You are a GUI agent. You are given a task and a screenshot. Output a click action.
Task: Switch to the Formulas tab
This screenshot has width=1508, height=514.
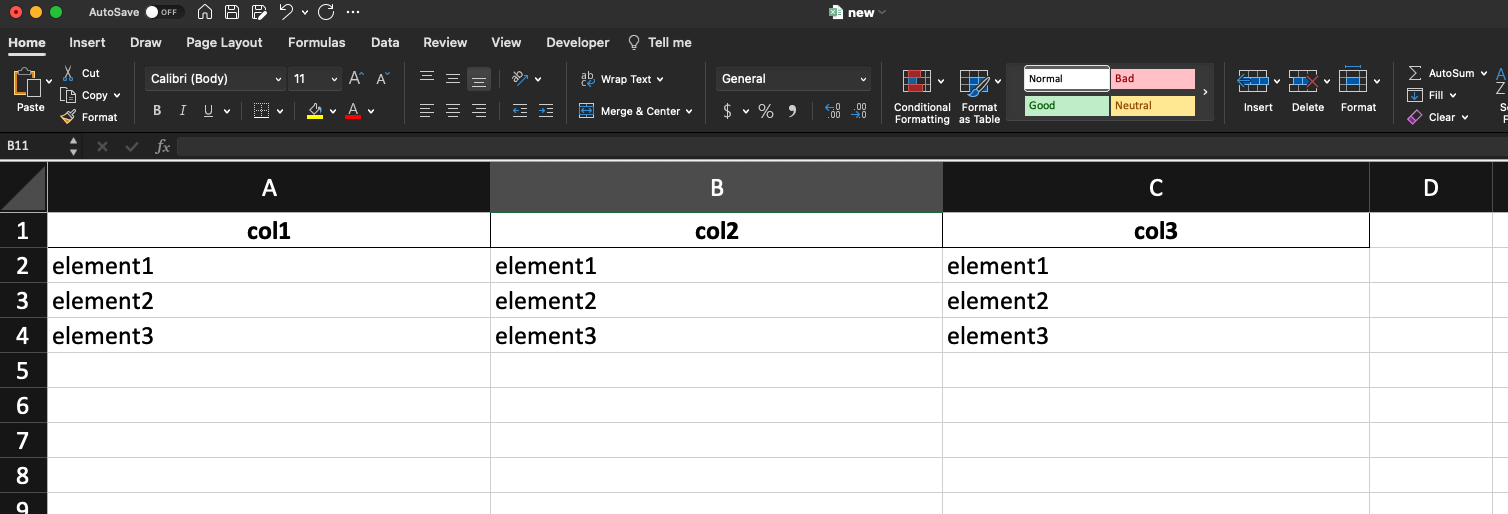[x=317, y=42]
